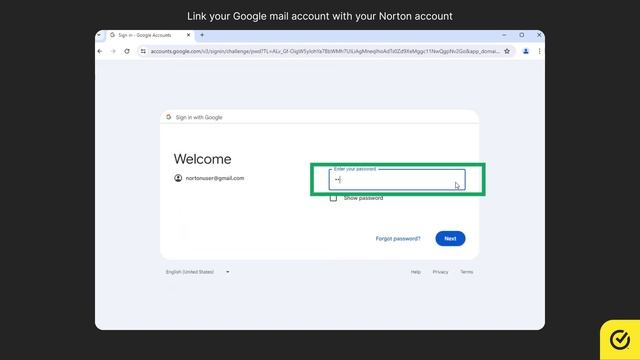
Task: Click the address bar URL
Action: pos(325,51)
